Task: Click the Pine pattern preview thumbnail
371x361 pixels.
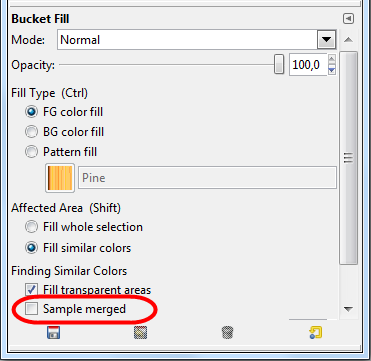Action: pos(60,178)
